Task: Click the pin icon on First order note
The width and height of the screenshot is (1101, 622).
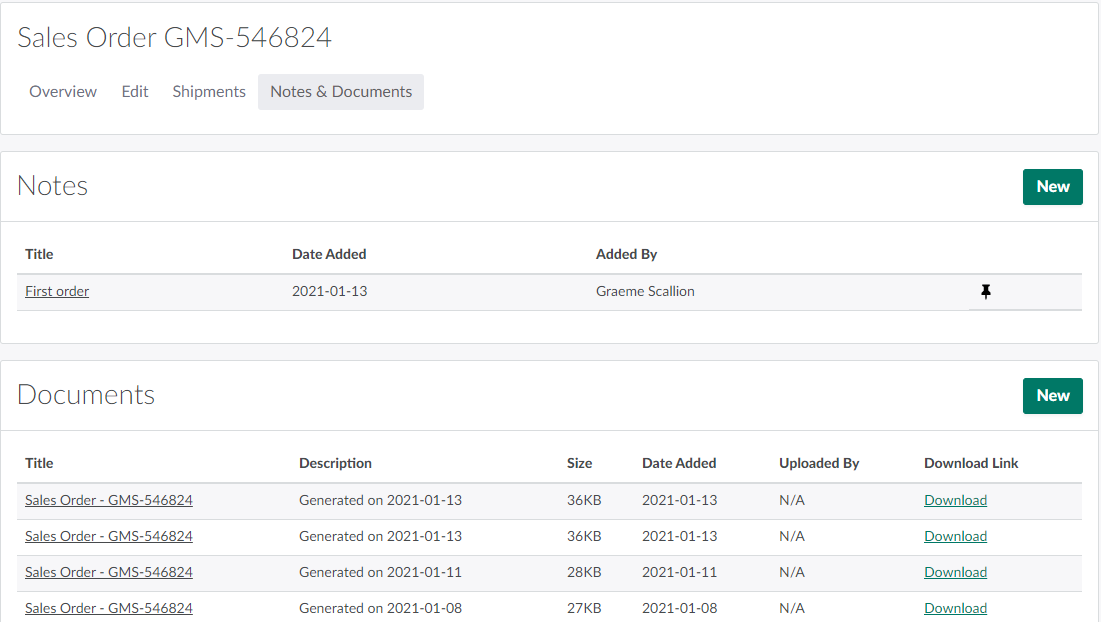Action: tap(986, 292)
